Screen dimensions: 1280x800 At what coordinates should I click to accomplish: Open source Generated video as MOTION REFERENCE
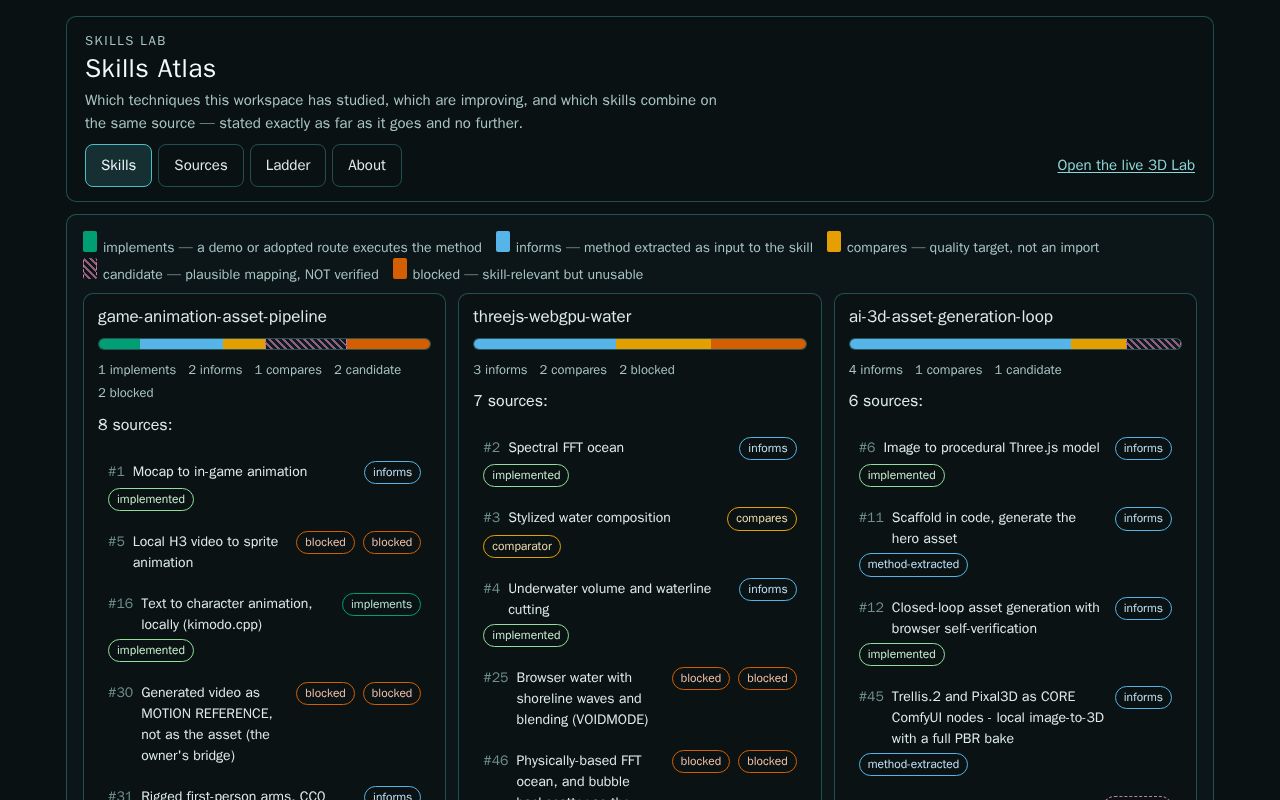(x=207, y=724)
